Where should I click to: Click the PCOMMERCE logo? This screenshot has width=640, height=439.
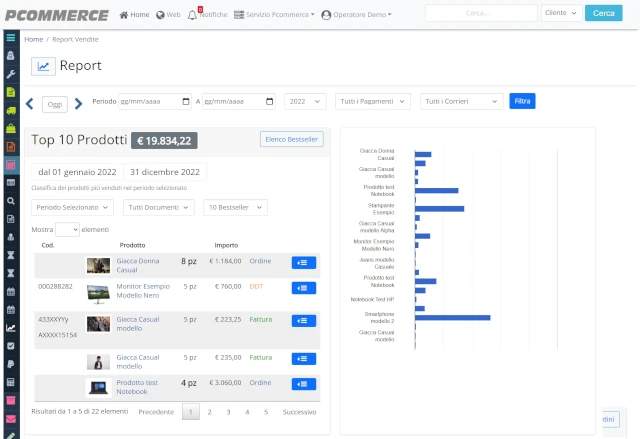[57, 15]
